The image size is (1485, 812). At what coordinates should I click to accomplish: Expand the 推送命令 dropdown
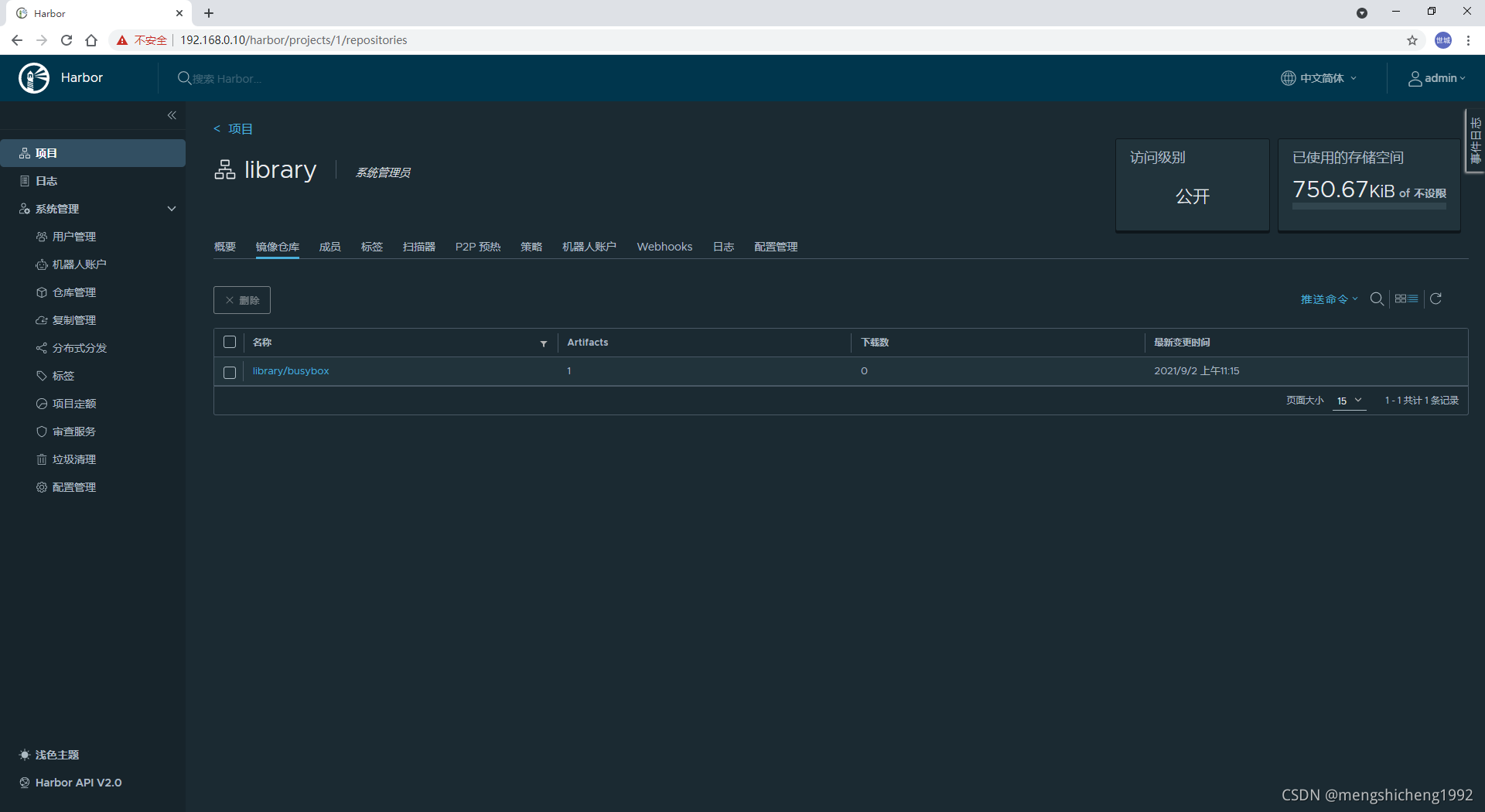click(x=1330, y=299)
